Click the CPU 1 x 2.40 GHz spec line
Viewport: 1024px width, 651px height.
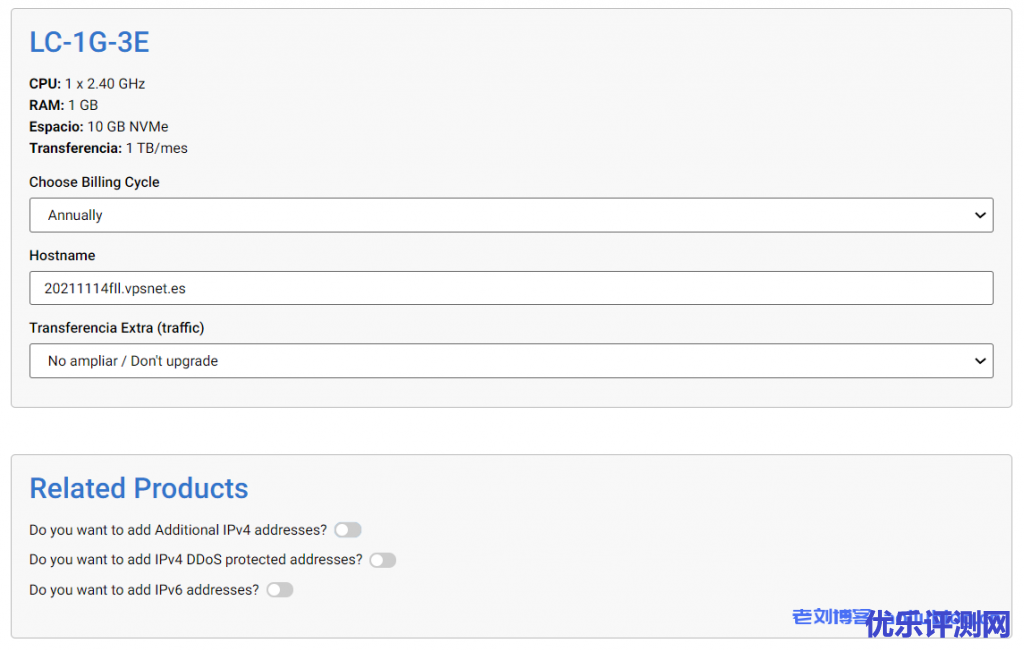87,84
